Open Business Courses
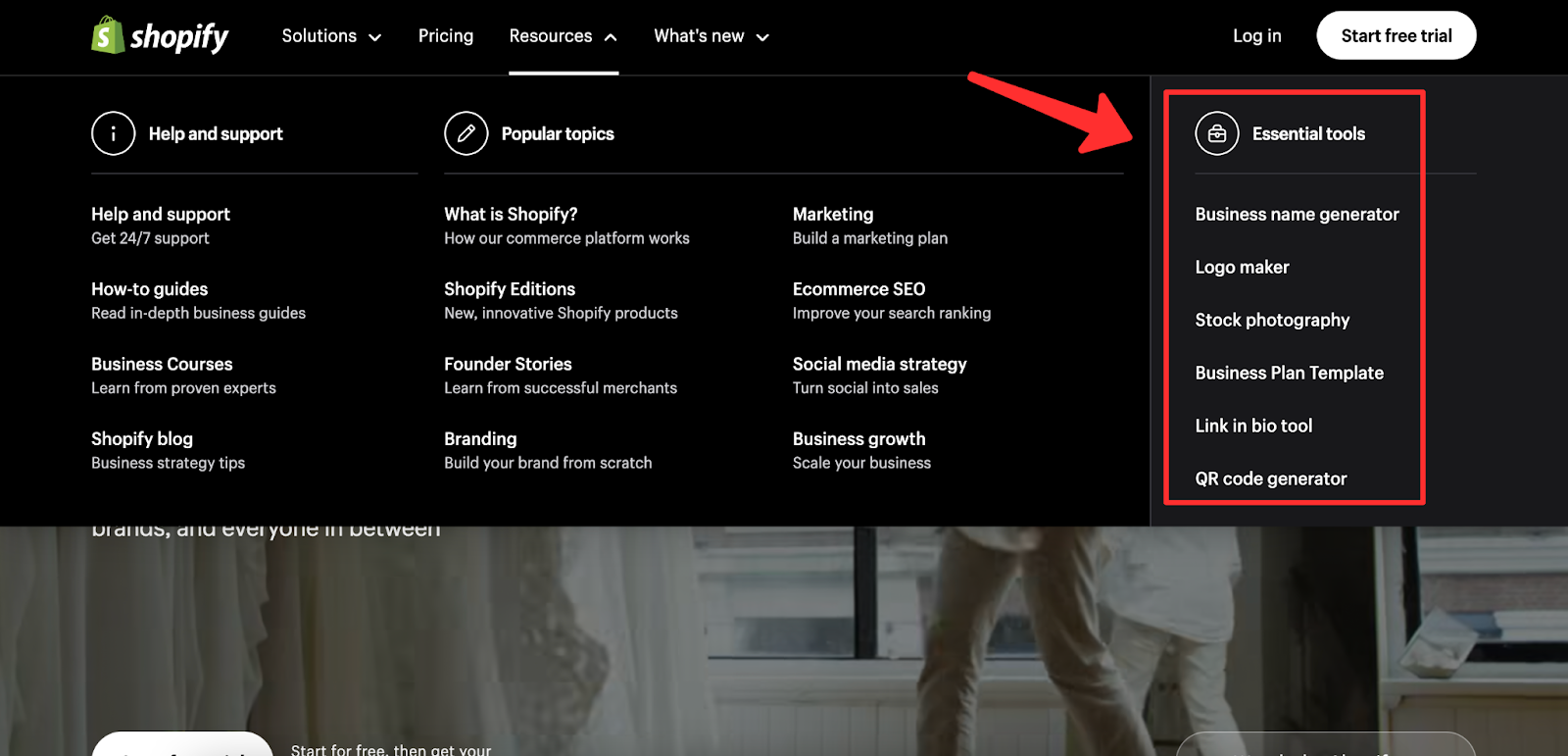Image resolution: width=1568 pixels, height=756 pixels. (183, 376)
